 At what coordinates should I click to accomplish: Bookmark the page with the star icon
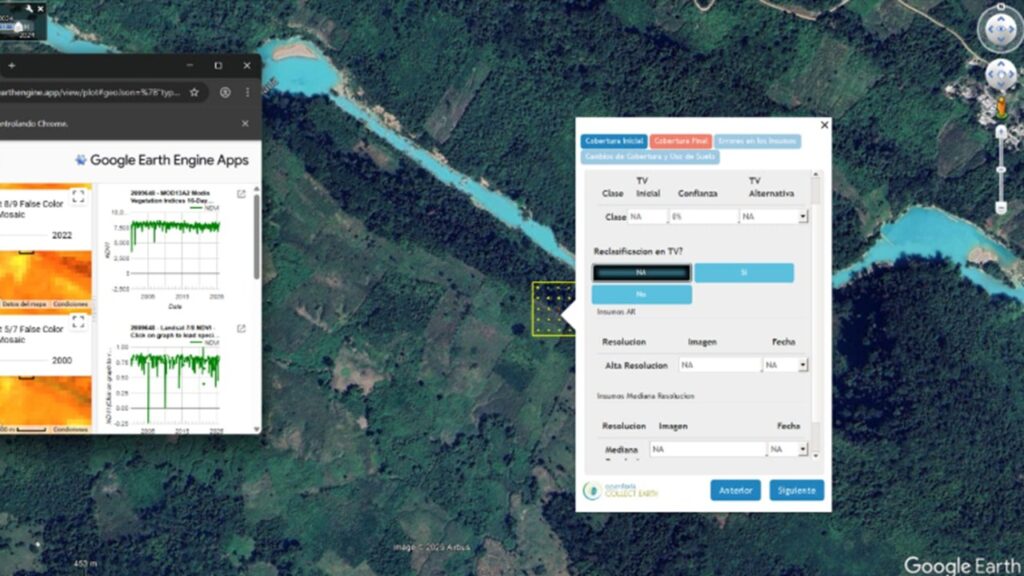point(194,92)
